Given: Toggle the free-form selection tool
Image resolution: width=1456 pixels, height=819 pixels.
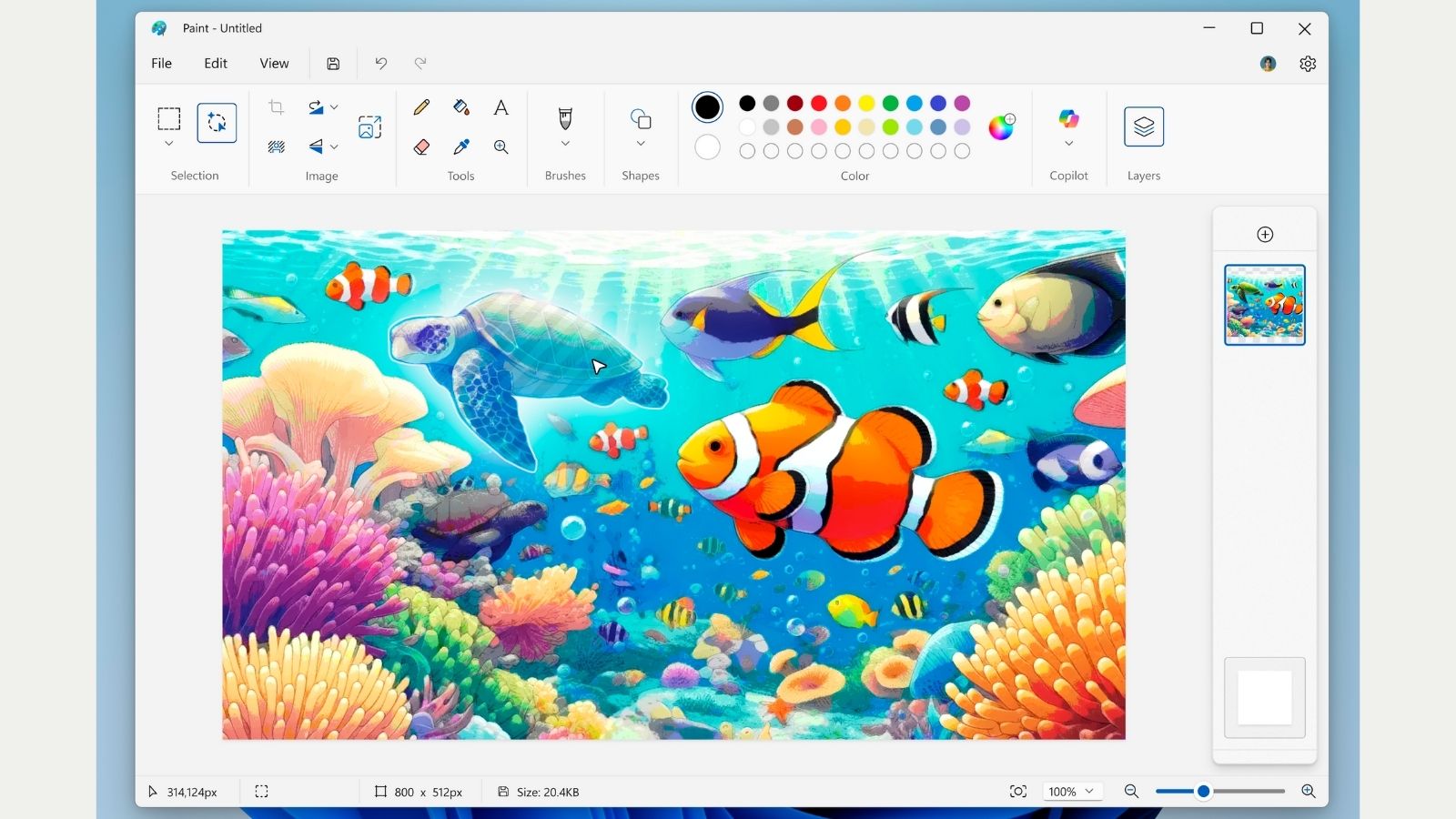Looking at the screenshot, I should click(x=217, y=123).
